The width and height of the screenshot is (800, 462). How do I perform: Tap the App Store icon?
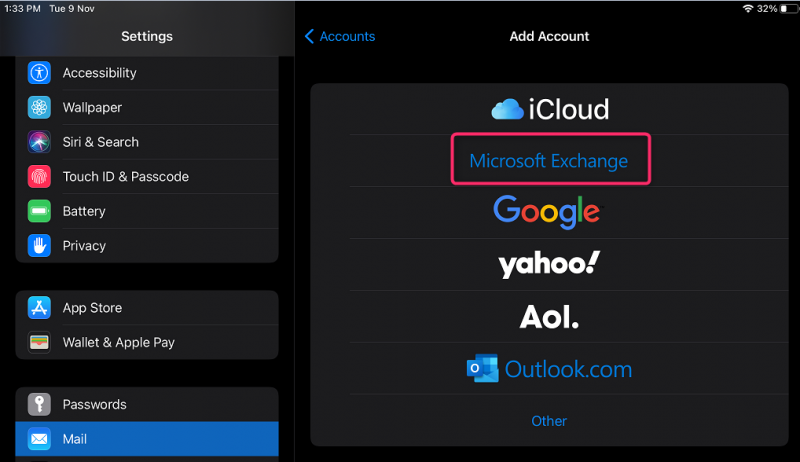click(x=39, y=307)
